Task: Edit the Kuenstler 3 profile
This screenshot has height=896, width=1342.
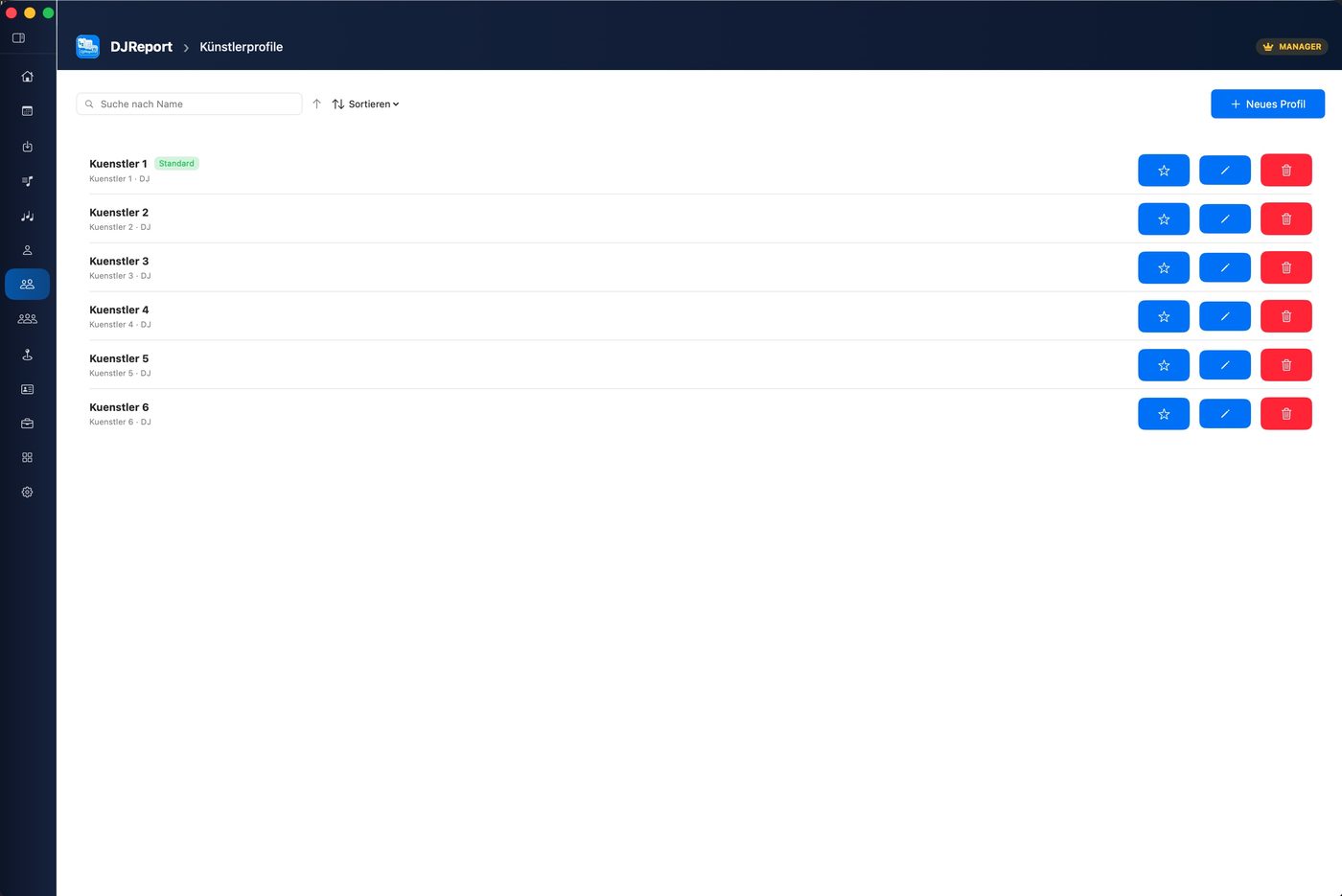Action: click(x=1224, y=267)
